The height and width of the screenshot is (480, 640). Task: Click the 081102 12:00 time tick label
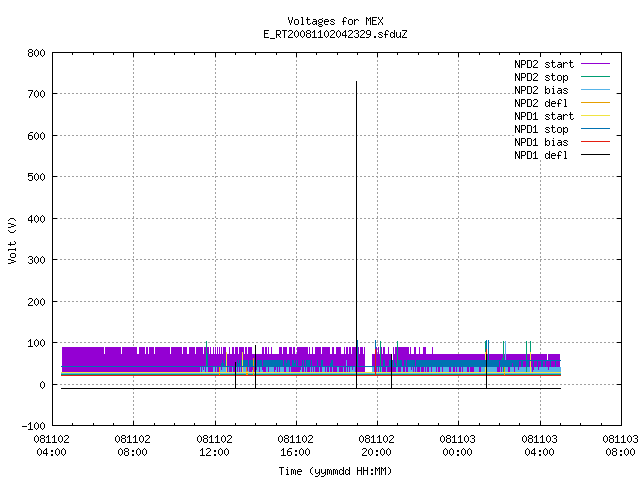pyautogui.click(x=214, y=446)
